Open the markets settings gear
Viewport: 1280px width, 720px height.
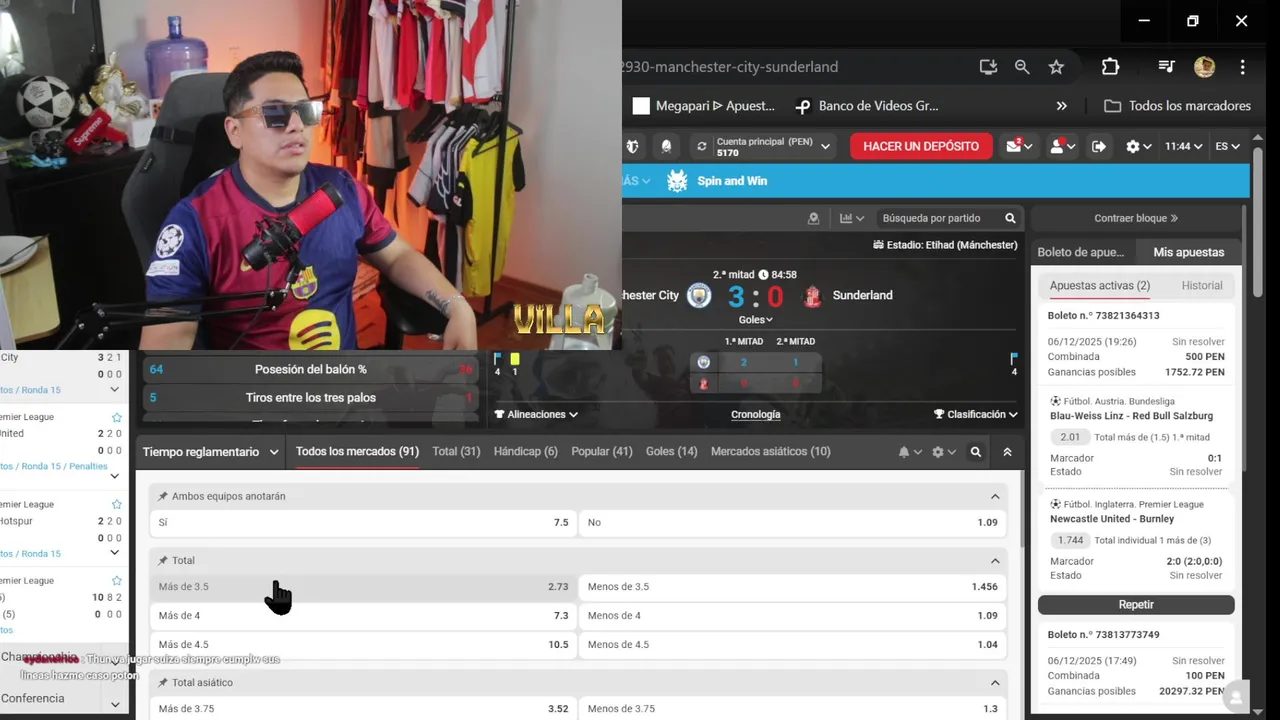(x=943, y=452)
